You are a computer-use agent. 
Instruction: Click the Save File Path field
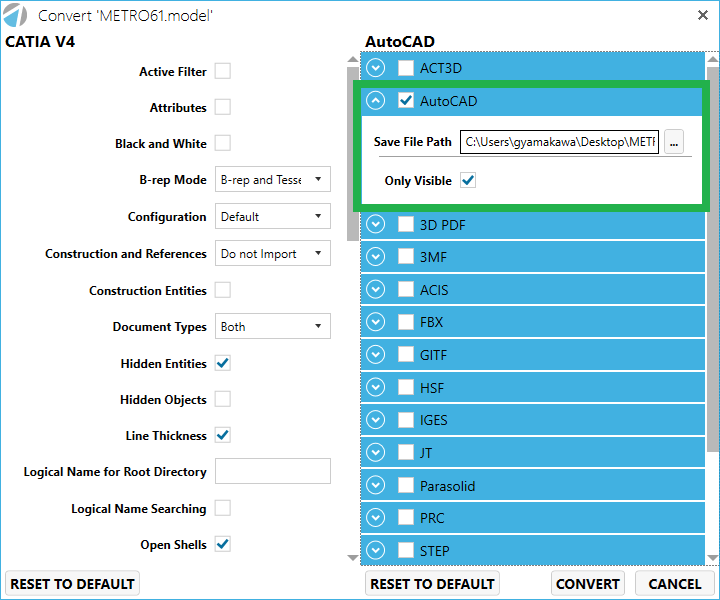(x=560, y=142)
